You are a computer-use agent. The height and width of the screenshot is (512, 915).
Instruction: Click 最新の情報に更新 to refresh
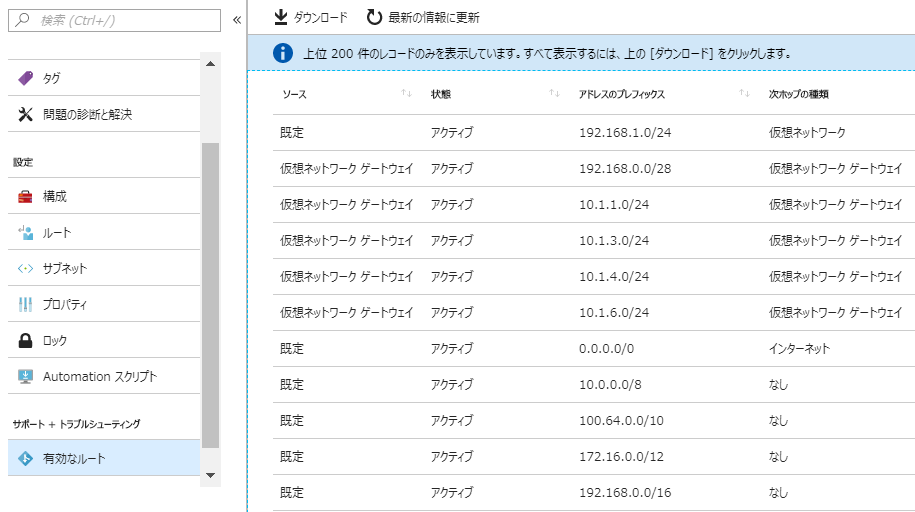pyautogui.click(x=423, y=18)
